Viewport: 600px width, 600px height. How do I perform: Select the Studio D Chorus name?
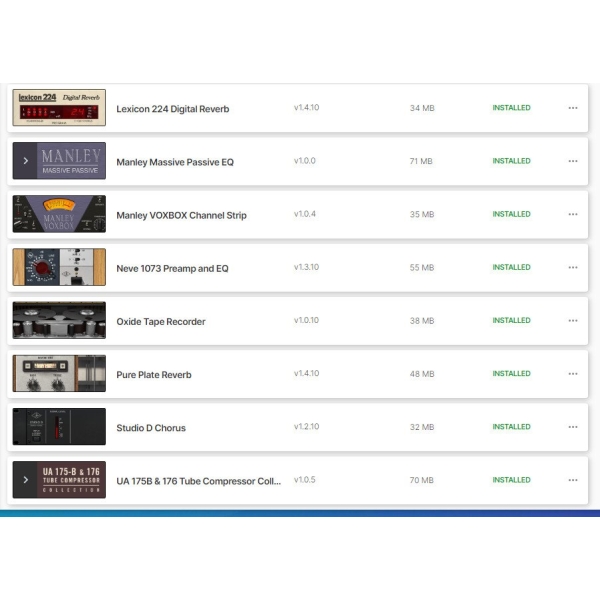tap(151, 428)
